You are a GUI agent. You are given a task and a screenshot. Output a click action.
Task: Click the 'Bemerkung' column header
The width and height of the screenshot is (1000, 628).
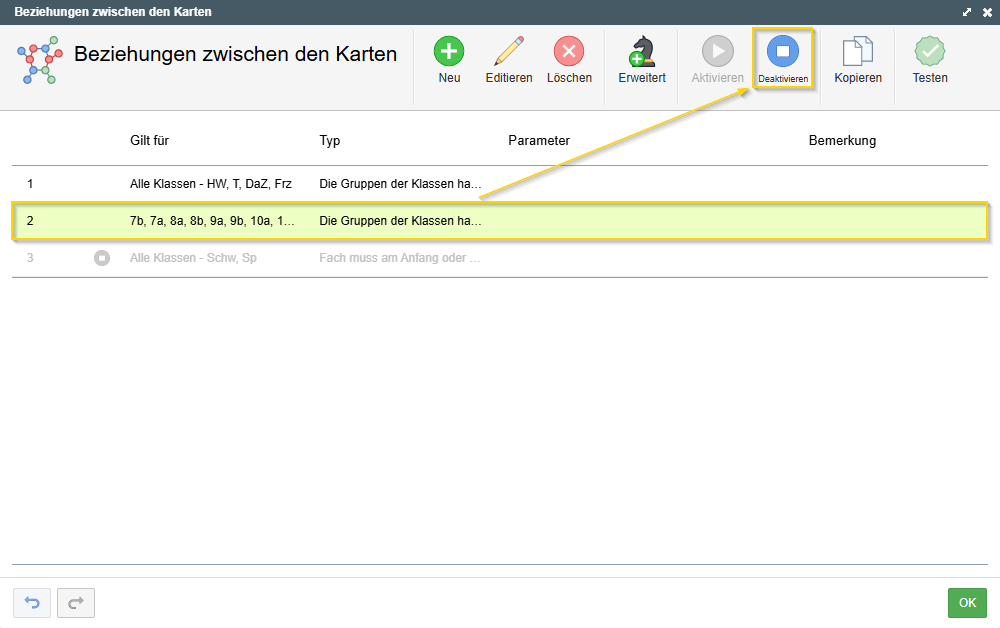point(842,140)
